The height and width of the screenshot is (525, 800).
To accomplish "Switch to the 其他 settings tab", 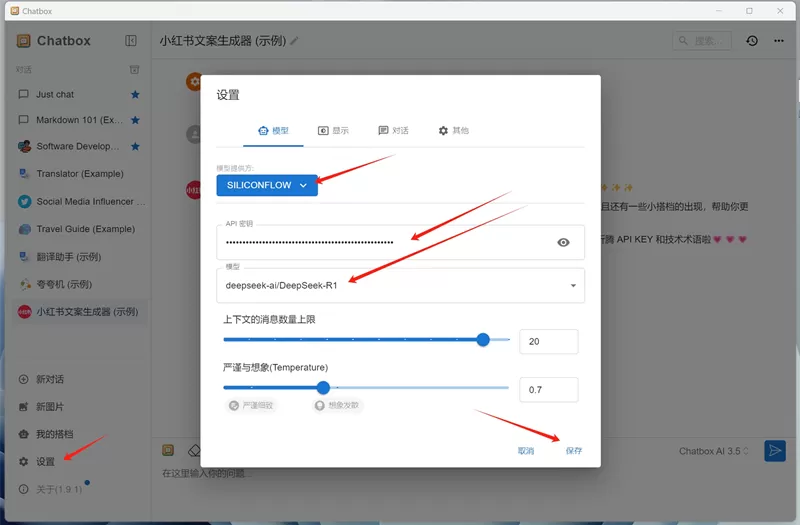I will pos(454,131).
